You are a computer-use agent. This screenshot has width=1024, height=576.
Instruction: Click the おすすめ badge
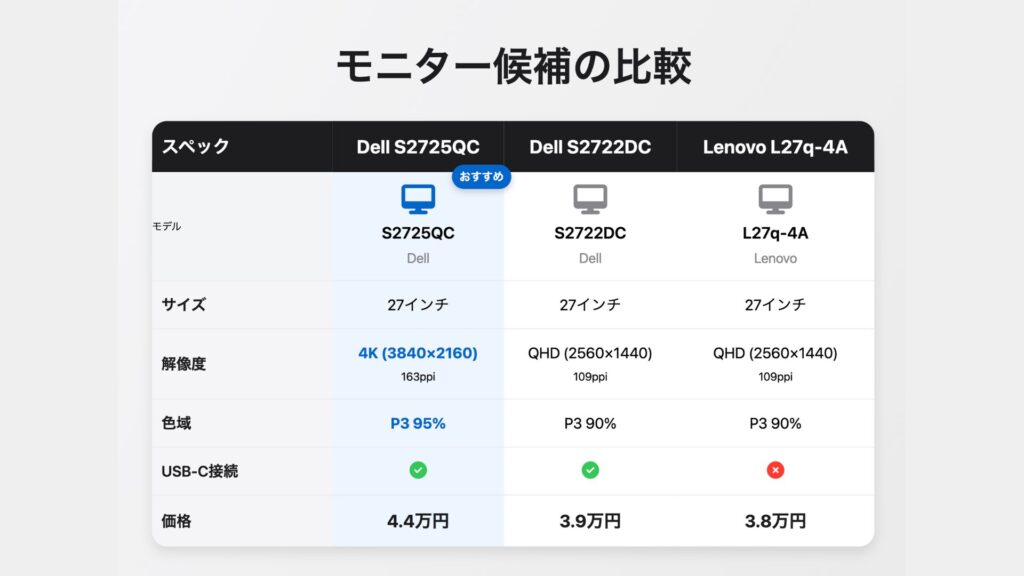click(481, 176)
